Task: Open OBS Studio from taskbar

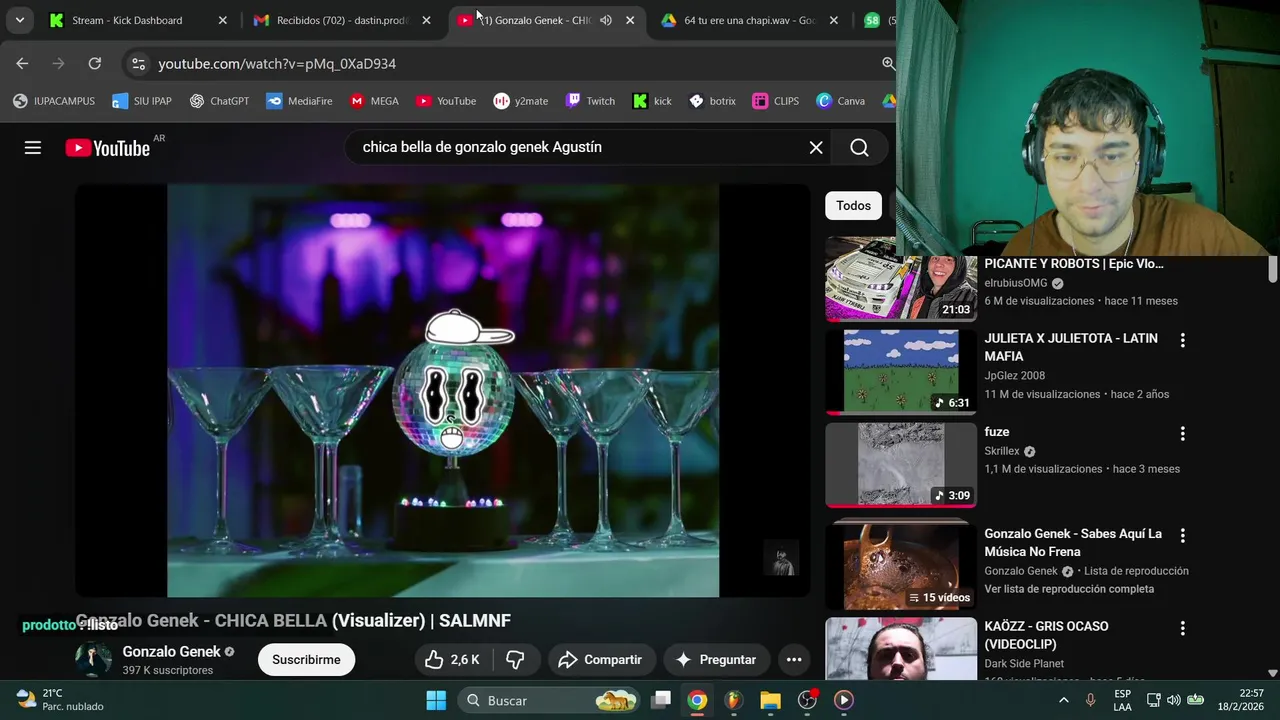Action: (807, 700)
